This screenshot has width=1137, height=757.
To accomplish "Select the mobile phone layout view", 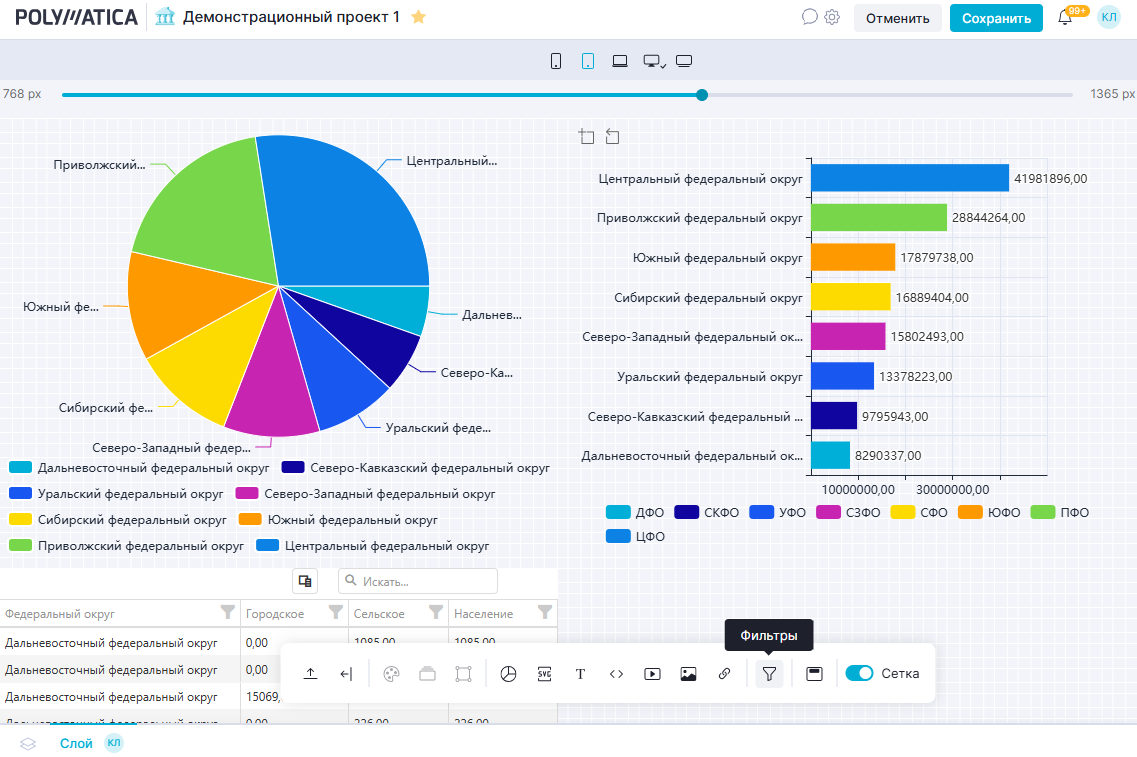I will [556, 61].
